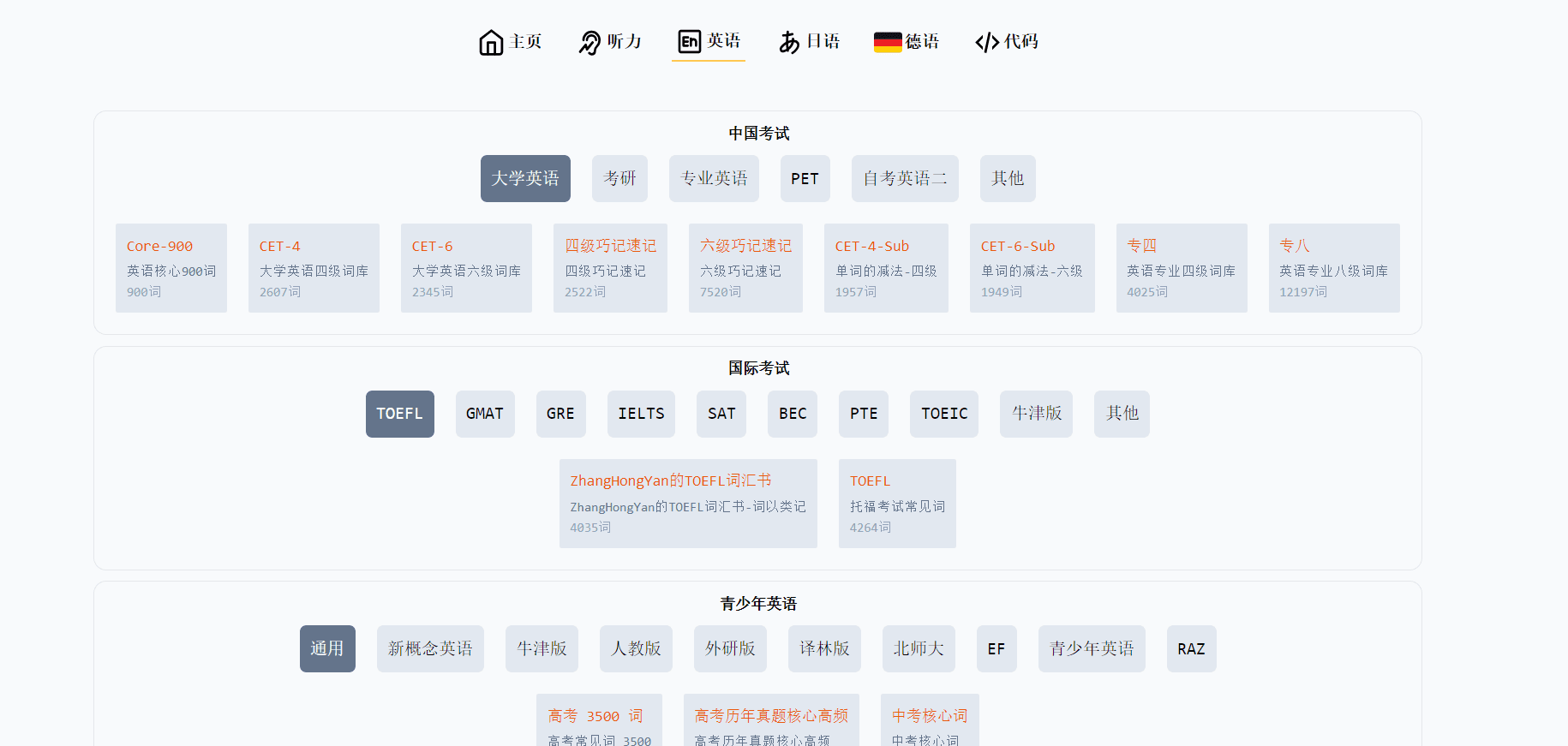This screenshot has width=1568, height=746.
Task: Click the code brackets icon
Action: (x=987, y=42)
